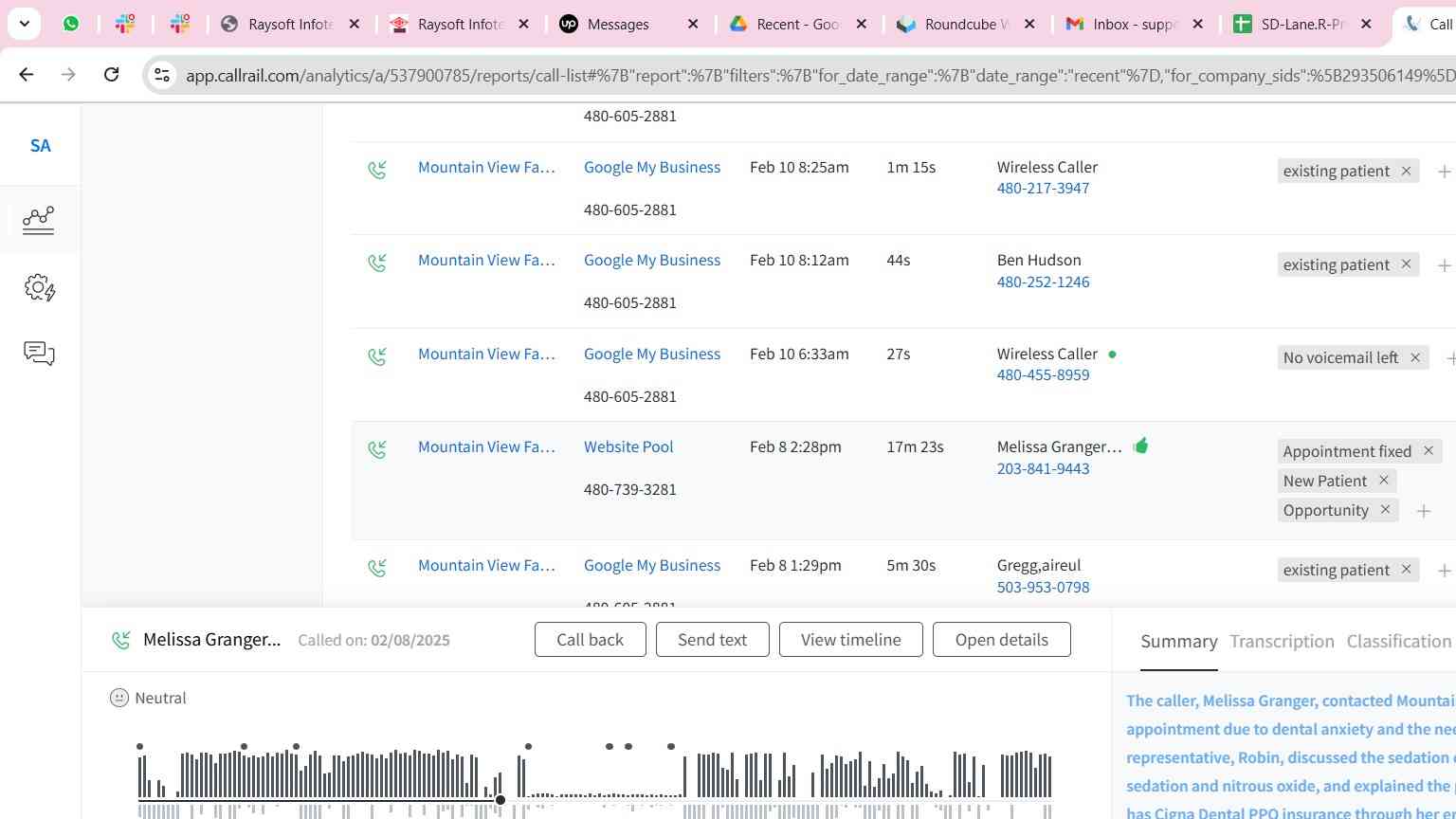Click the Neutral sentiment face icon
1456x819 pixels.
pyautogui.click(x=118, y=698)
